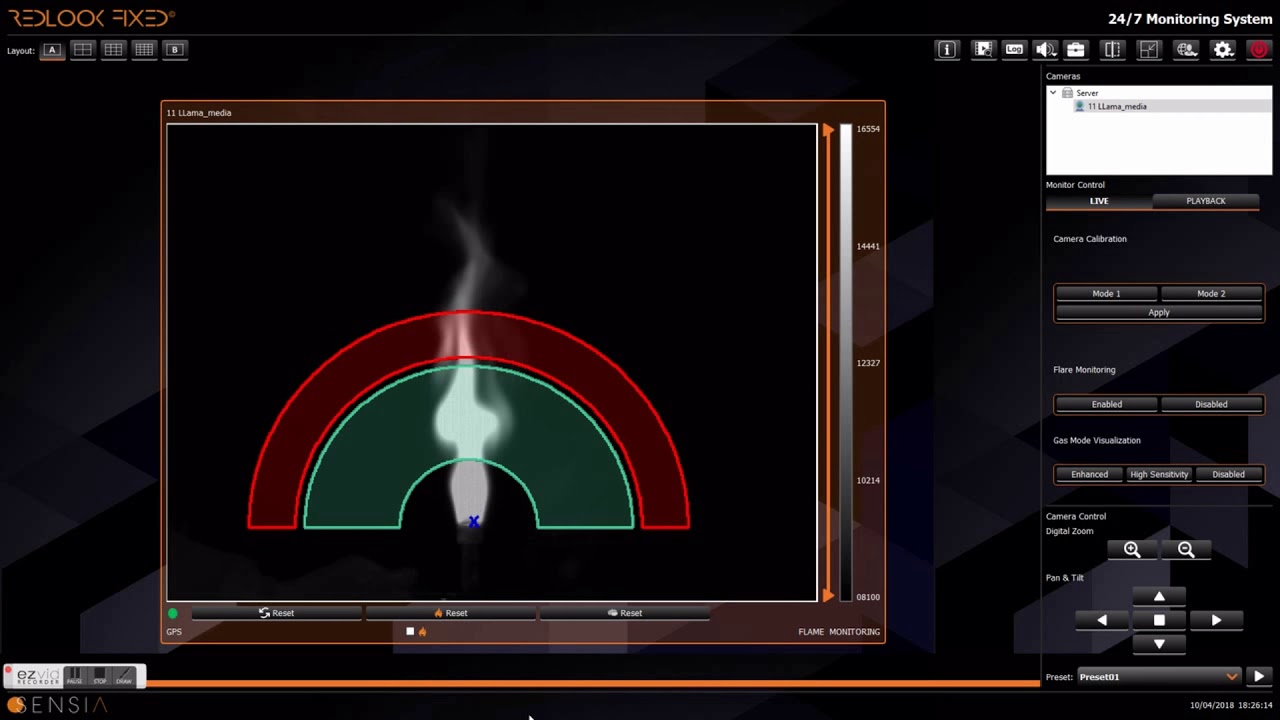Stop pan and tilt movement
Viewport: 1280px width, 720px height.
1159,621
